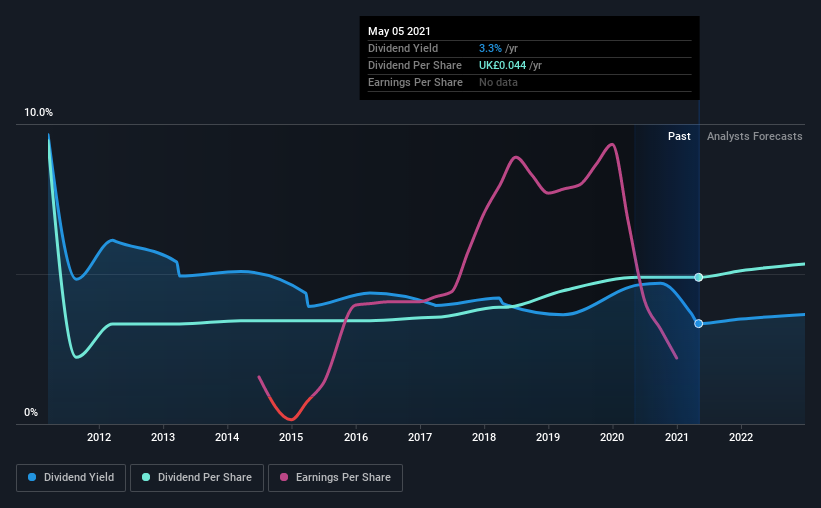821x508 pixels.
Task: Click the Earnings Per Share row label in tooltip
Action: tap(415, 82)
